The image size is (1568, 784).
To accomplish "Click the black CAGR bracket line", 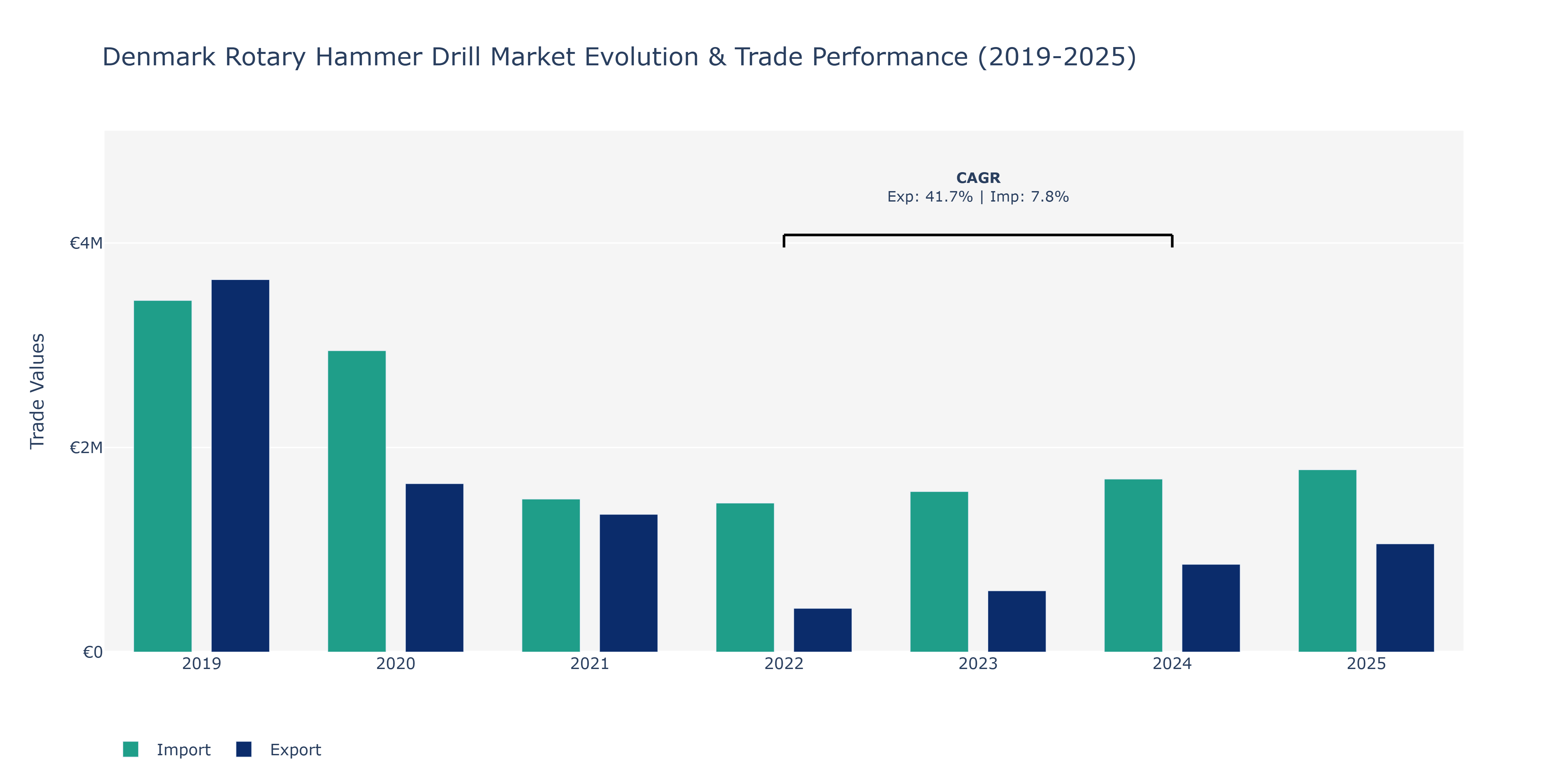I will (978, 235).
